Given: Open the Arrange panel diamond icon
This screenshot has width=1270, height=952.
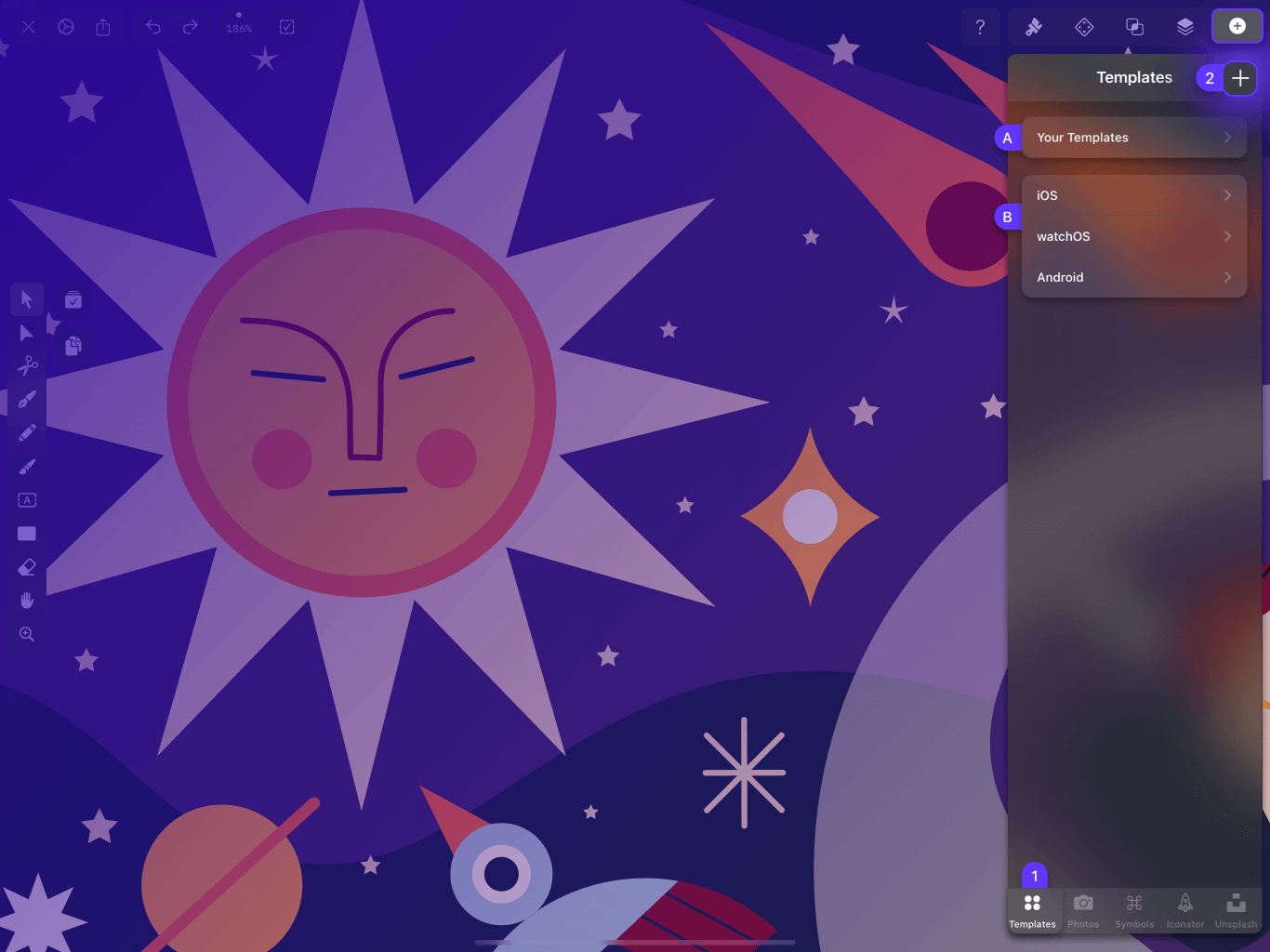Looking at the screenshot, I should (1084, 27).
